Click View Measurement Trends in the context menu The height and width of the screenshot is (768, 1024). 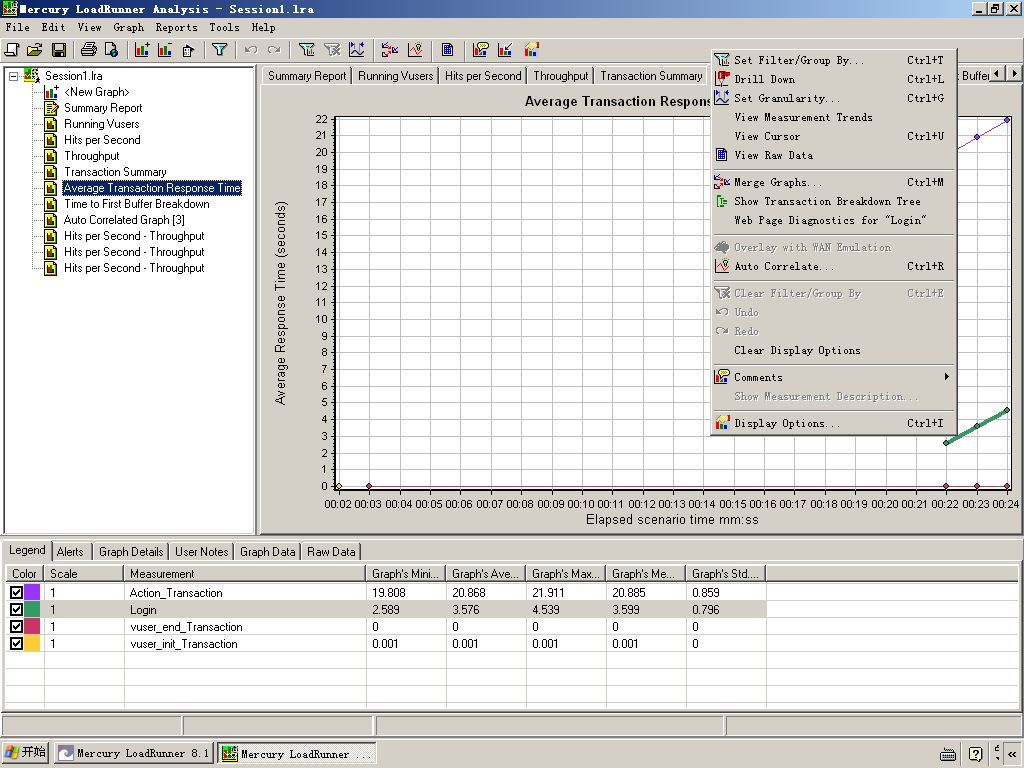[x=831, y=118]
